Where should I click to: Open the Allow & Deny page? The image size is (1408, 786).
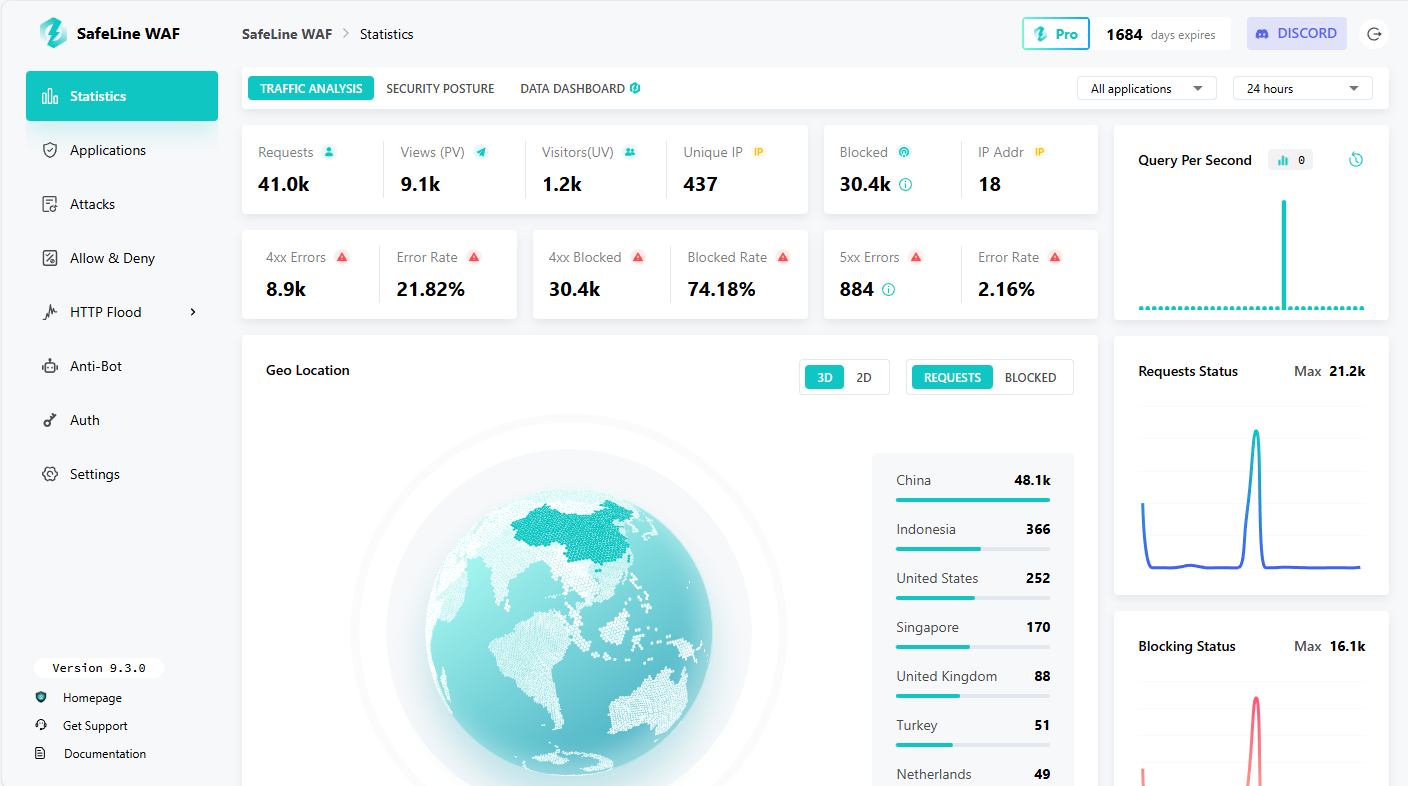pos(122,258)
